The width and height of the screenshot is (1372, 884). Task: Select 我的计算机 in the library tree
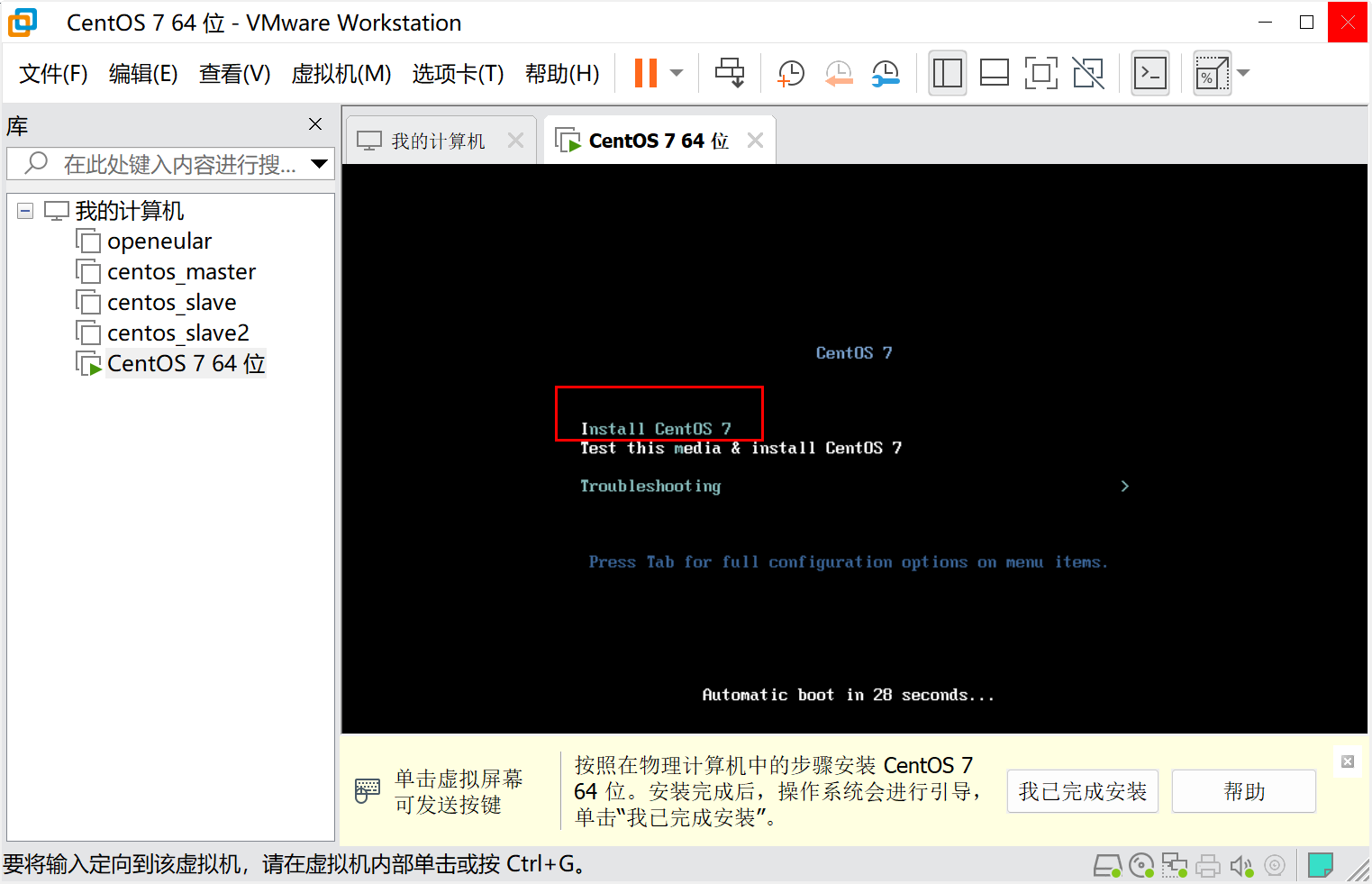tap(130, 211)
